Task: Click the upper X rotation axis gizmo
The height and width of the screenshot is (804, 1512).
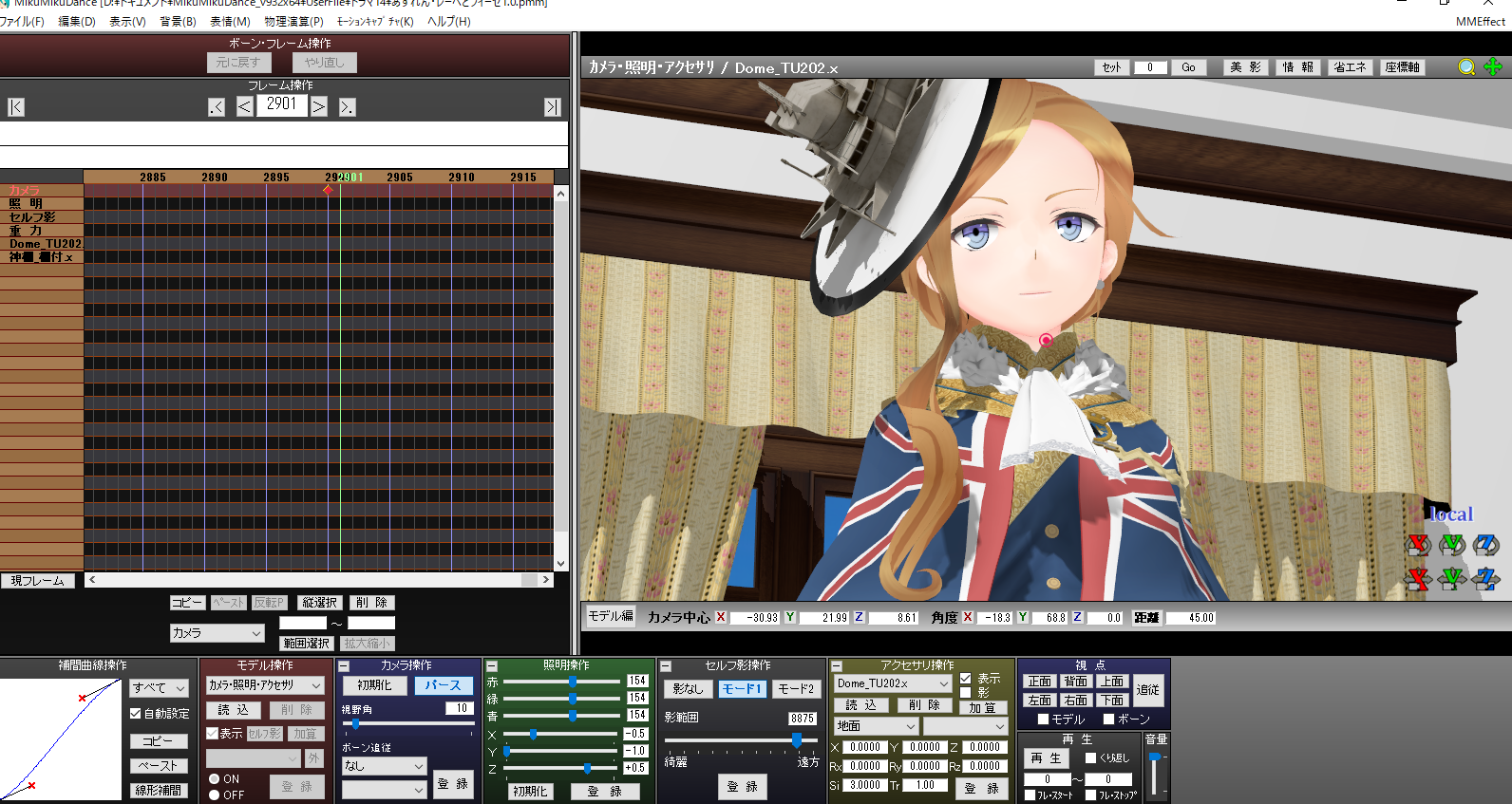Action: point(1418,545)
